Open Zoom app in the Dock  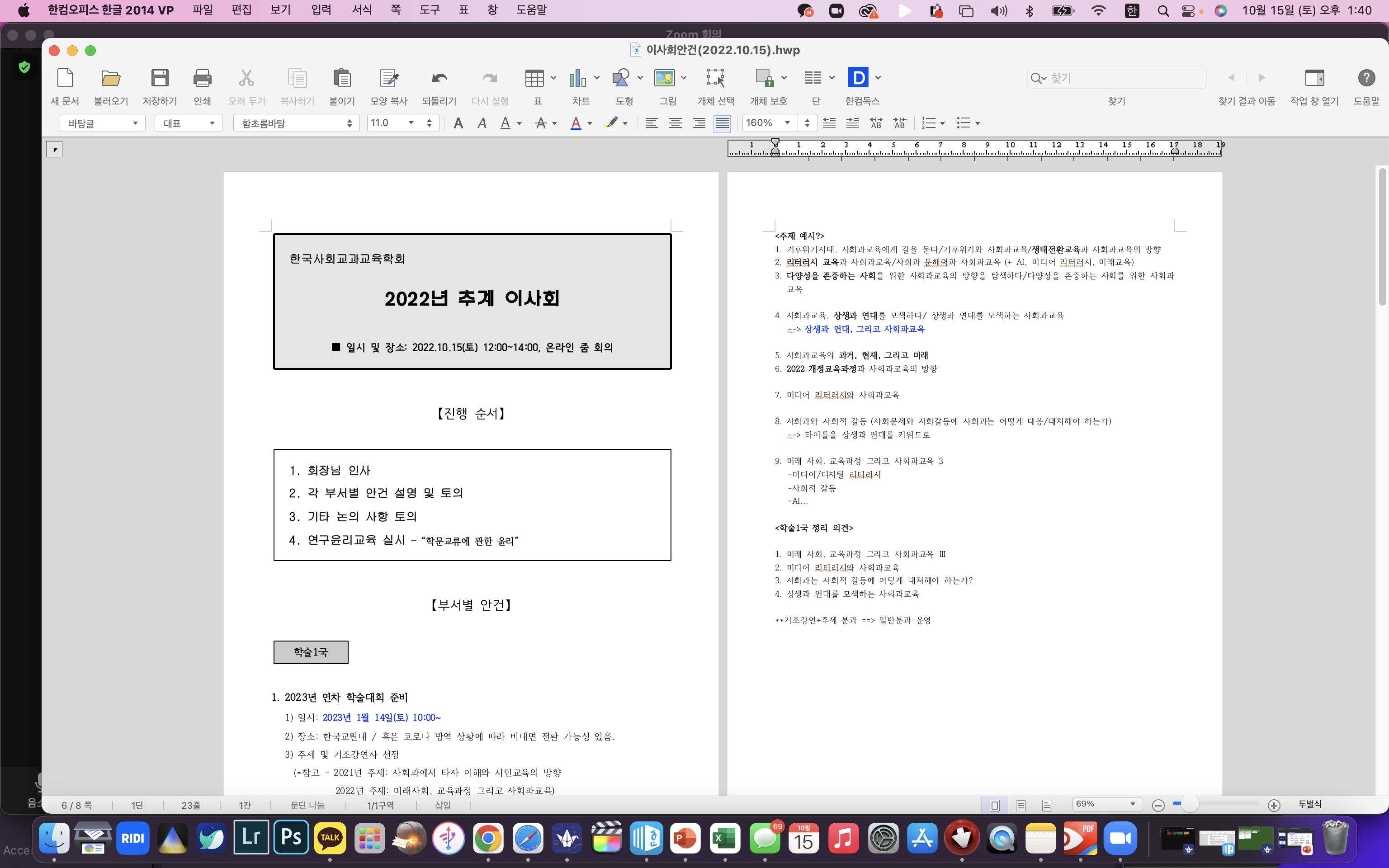point(1120,838)
